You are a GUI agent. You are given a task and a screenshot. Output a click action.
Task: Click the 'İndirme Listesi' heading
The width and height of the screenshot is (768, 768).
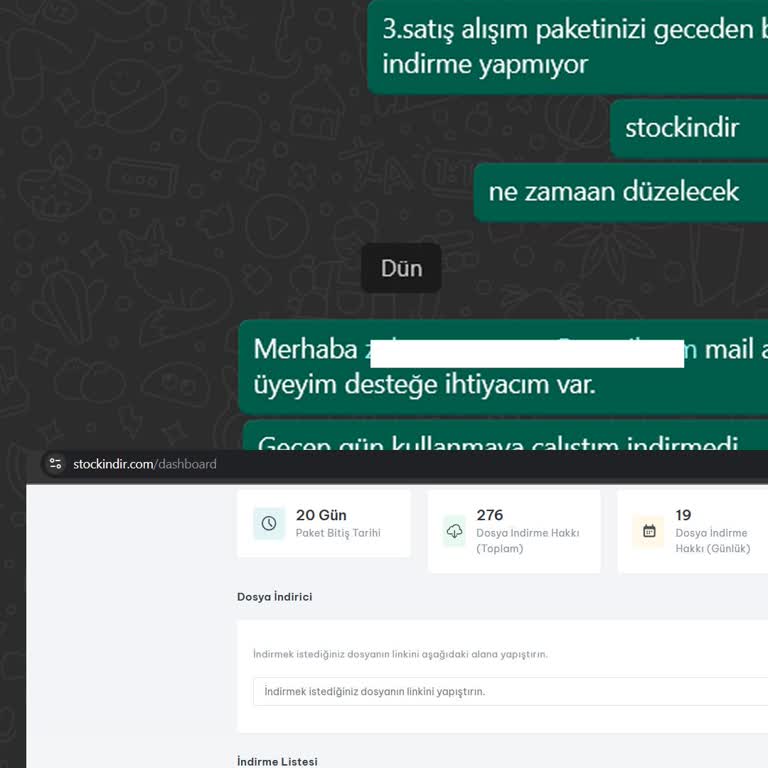(x=277, y=761)
